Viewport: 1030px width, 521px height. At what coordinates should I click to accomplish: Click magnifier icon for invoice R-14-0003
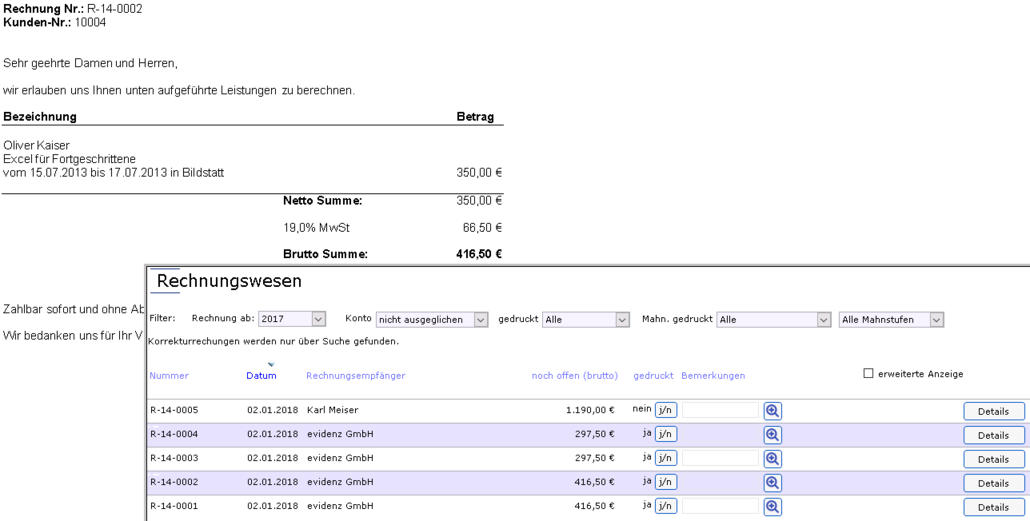tap(772, 459)
